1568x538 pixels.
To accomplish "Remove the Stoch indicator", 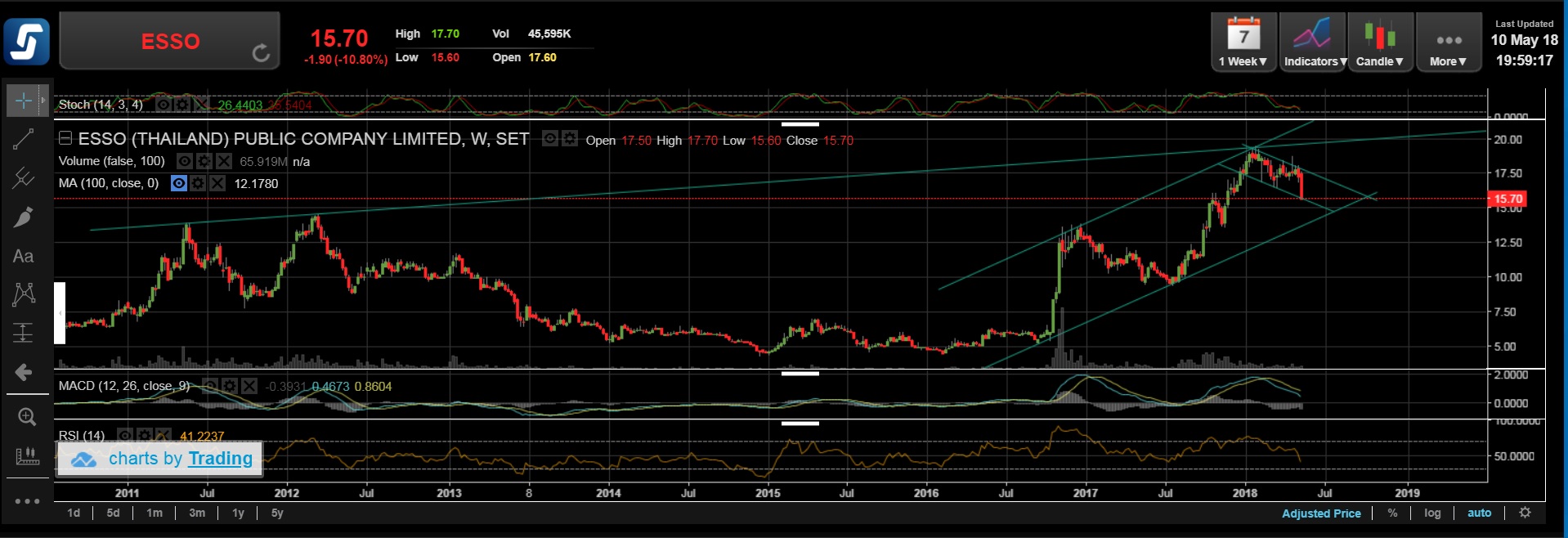I will tap(201, 105).
